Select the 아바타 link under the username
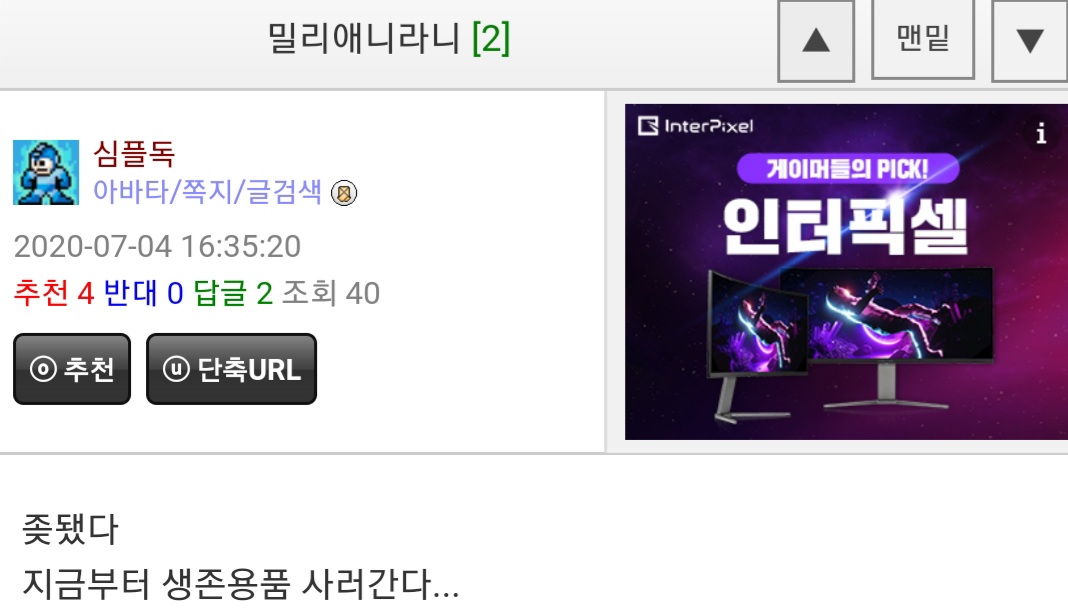The height and width of the screenshot is (612, 1068). click(131, 191)
